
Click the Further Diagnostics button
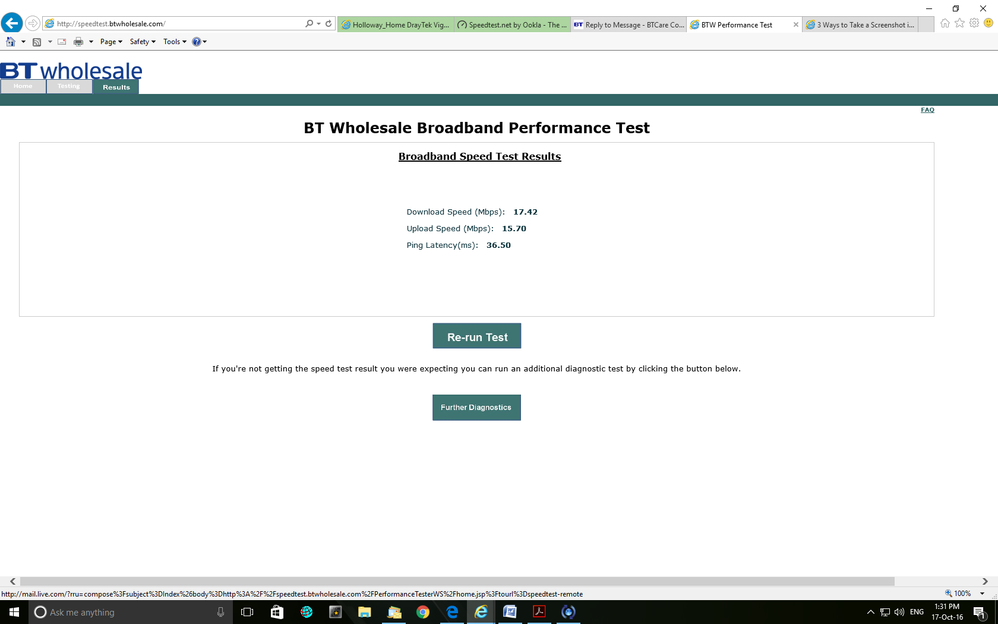477,408
